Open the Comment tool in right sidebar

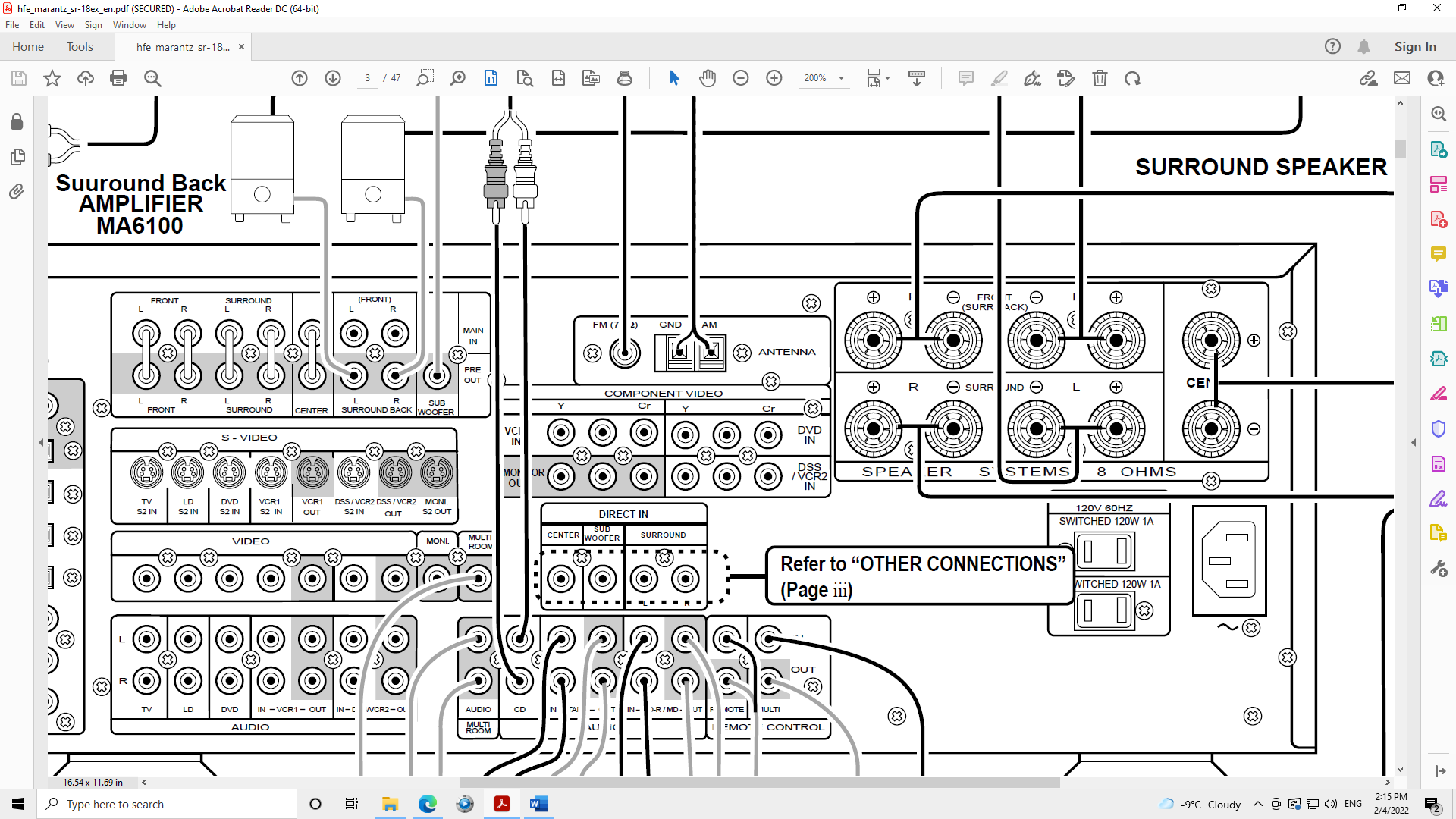coord(1439,253)
